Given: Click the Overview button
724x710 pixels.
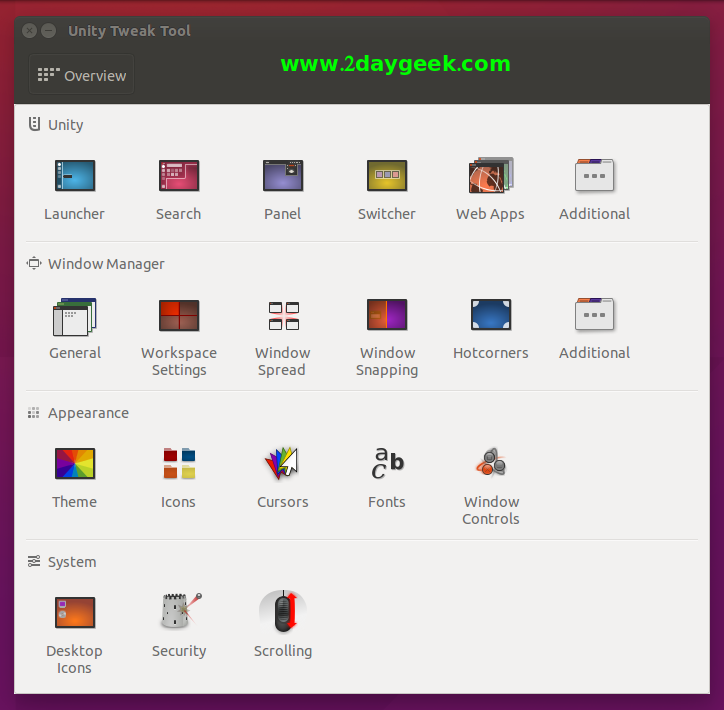Looking at the screenshot, I should tap(82, 75).
